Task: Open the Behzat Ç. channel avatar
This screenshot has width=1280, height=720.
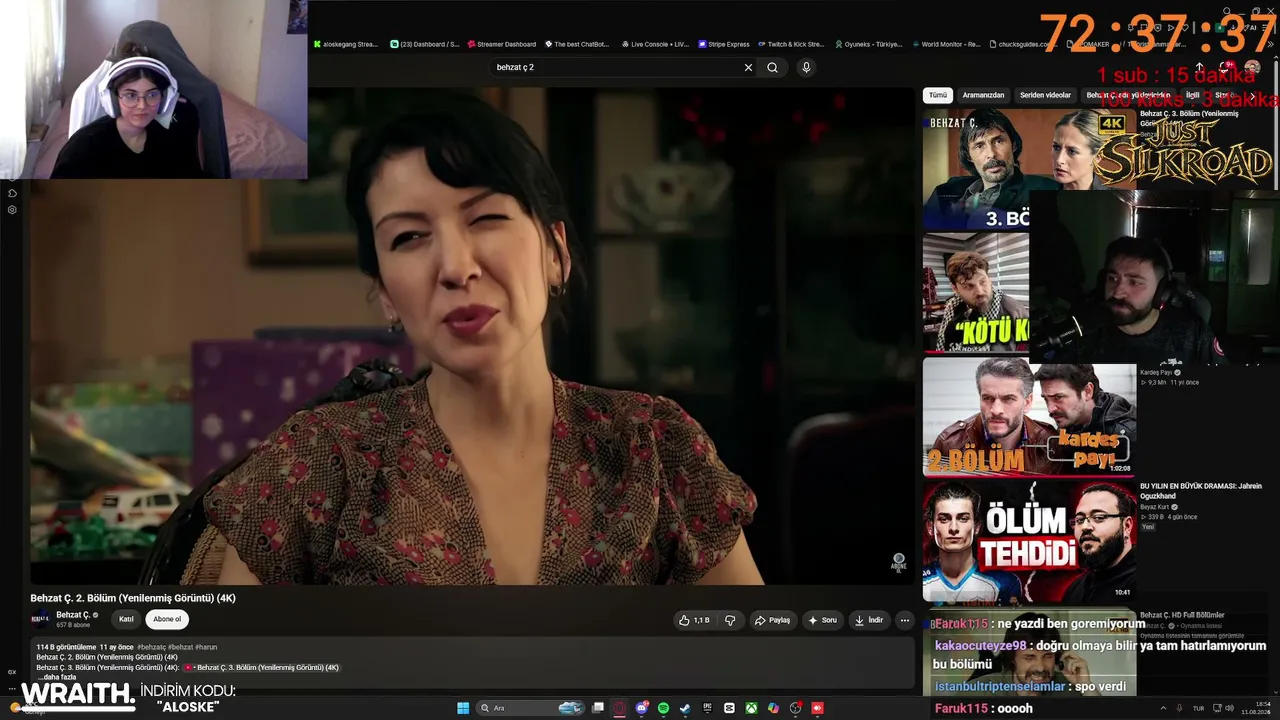Action: click(40, 619)
